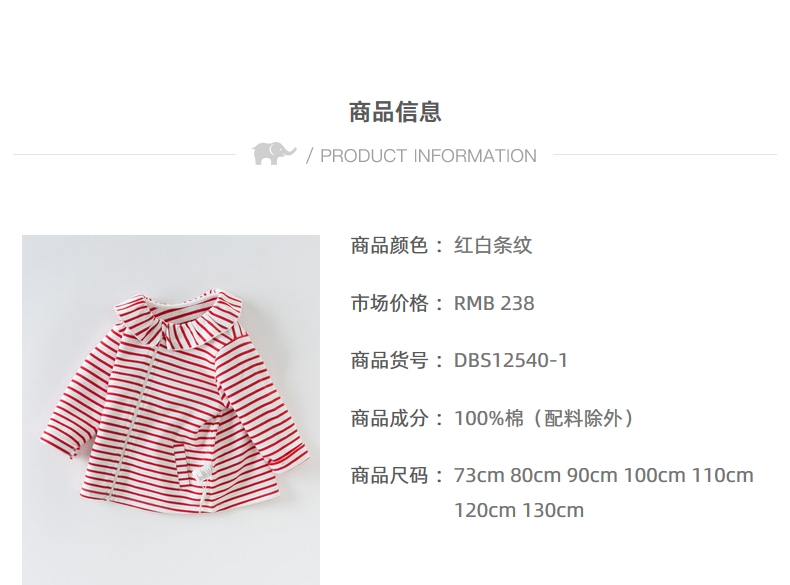This screenshot has height=585, width=790.
Task: Select the 90cm size option
Action: point(592,476)
